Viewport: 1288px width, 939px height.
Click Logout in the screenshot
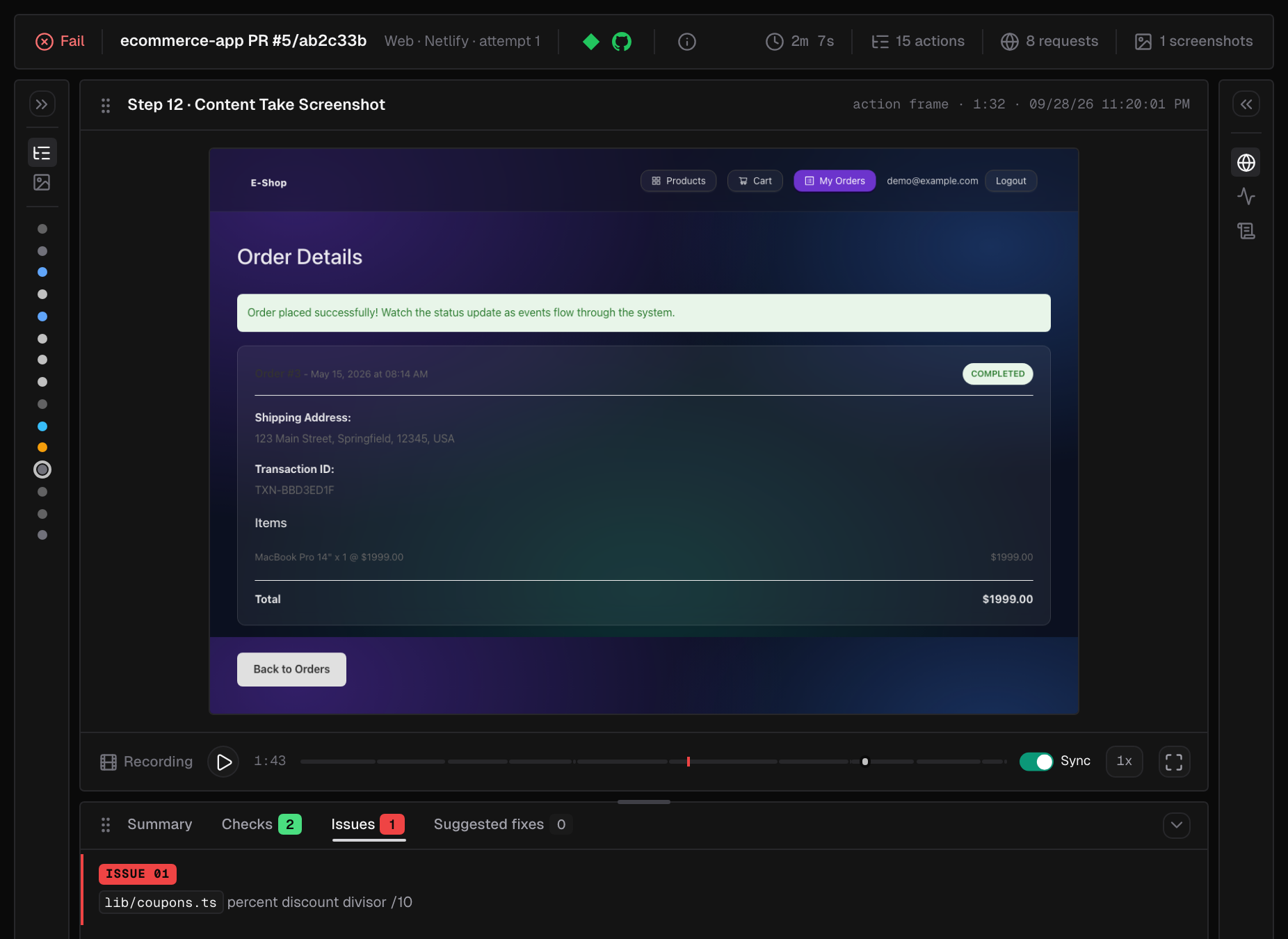pyautogui.click(x=1011, y=181)
